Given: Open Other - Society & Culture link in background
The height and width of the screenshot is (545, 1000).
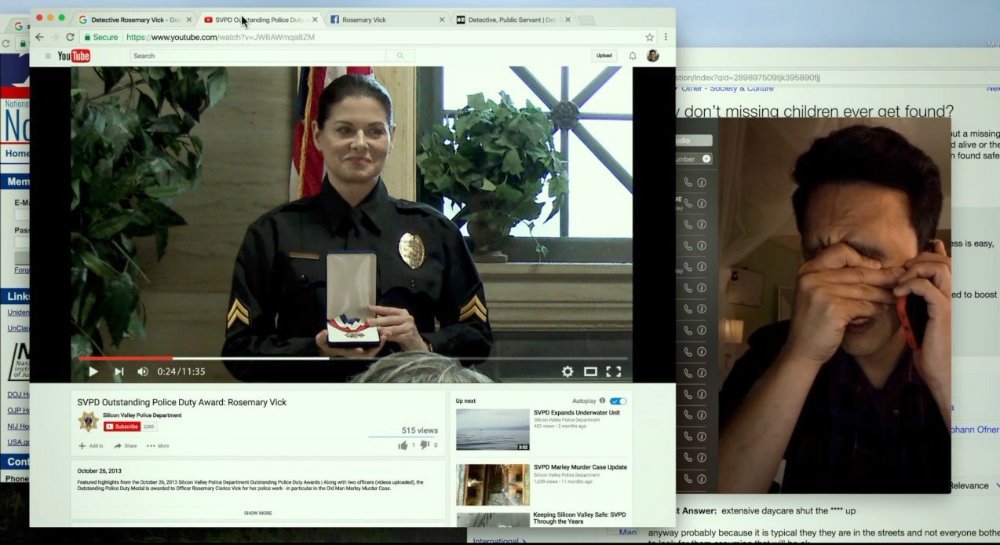Looking at the screenshot, I should (x=727, y=88).
